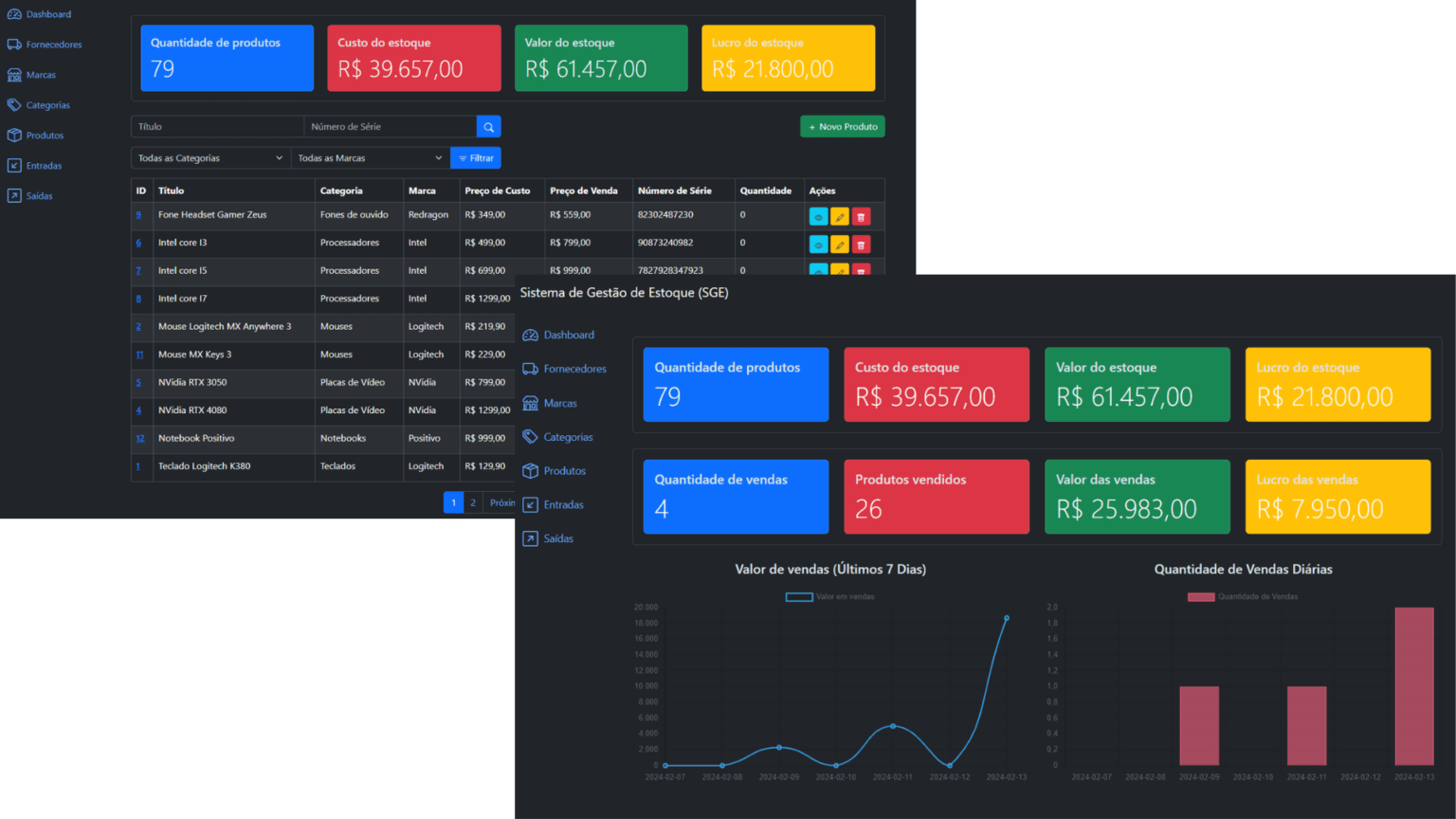Toggle the 'Valor em vendas' chart legend
Image resolution: width=1456 pixels, height=819 pixels.
click(830, 597)
